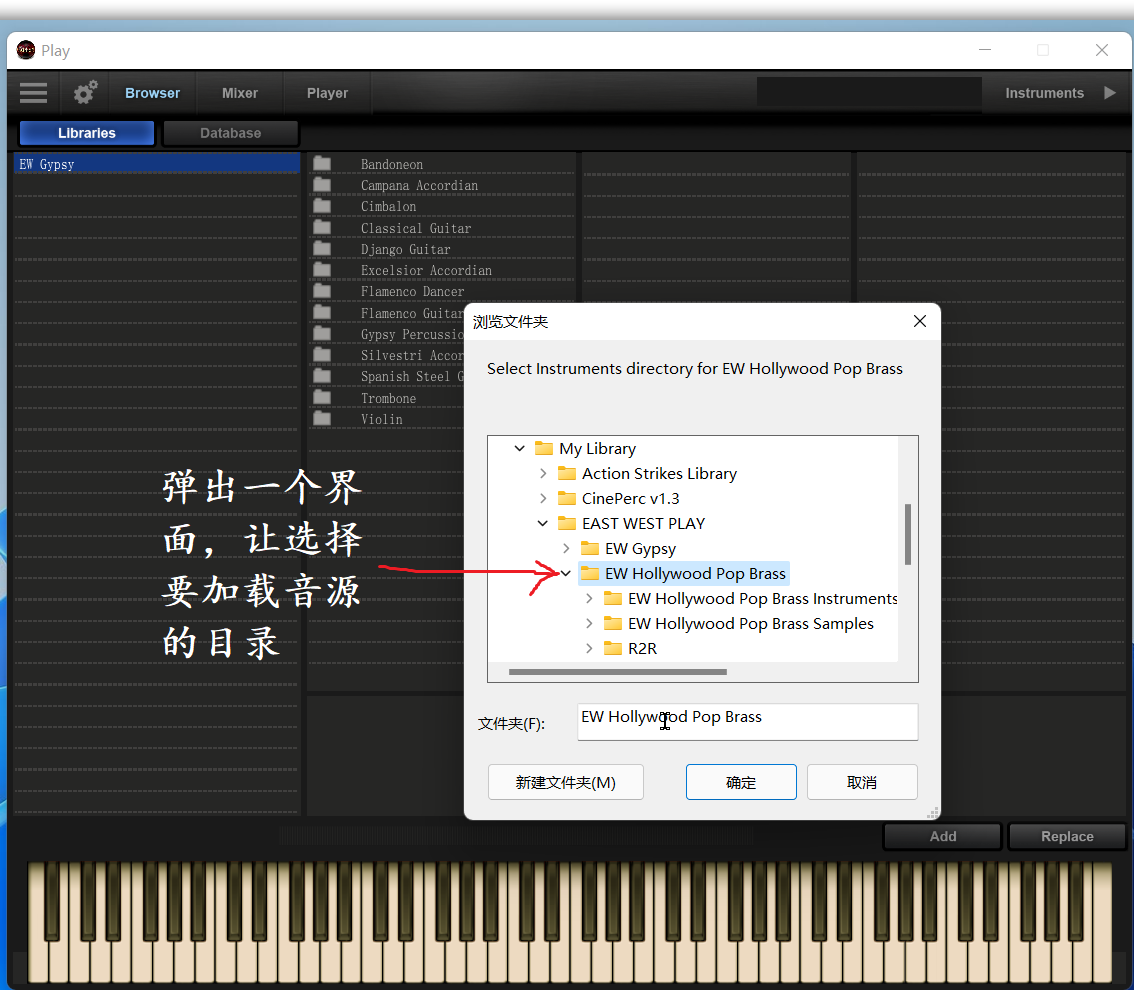Click the Play application logo icon
This screenshot has width=1134, height=990.
tap(25, 50)
